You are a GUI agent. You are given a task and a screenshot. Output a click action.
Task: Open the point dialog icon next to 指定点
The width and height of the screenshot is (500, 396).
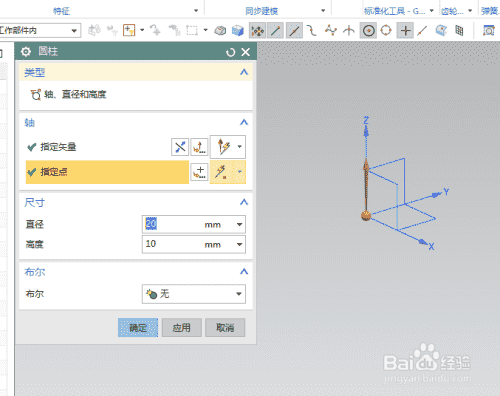(199, 172)
